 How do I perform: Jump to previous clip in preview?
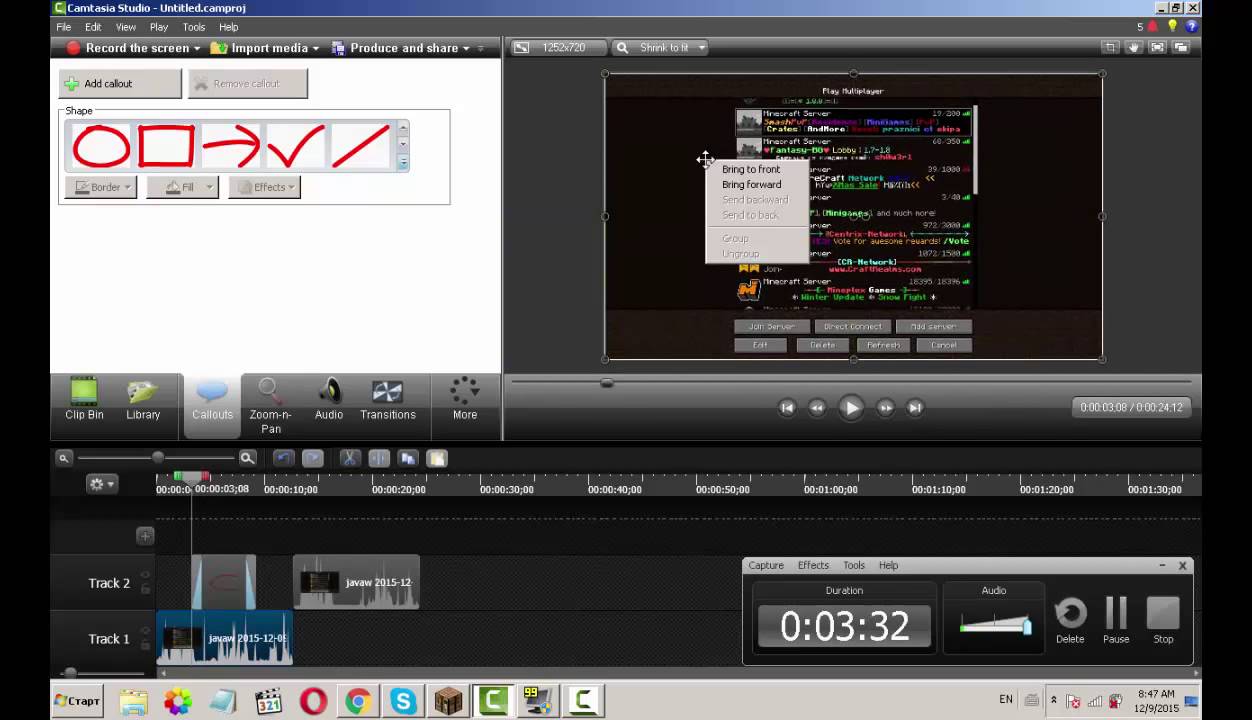tap(787, 407)
